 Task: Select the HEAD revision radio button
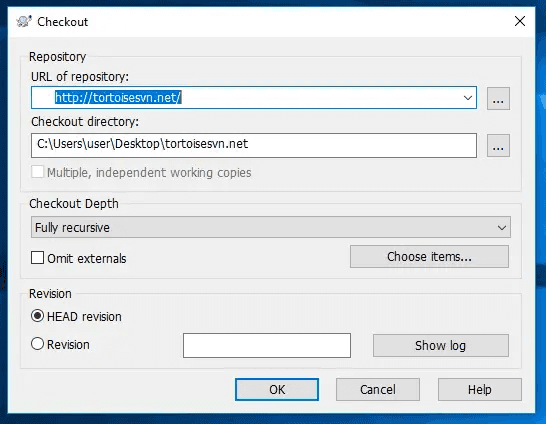[37, 316]
